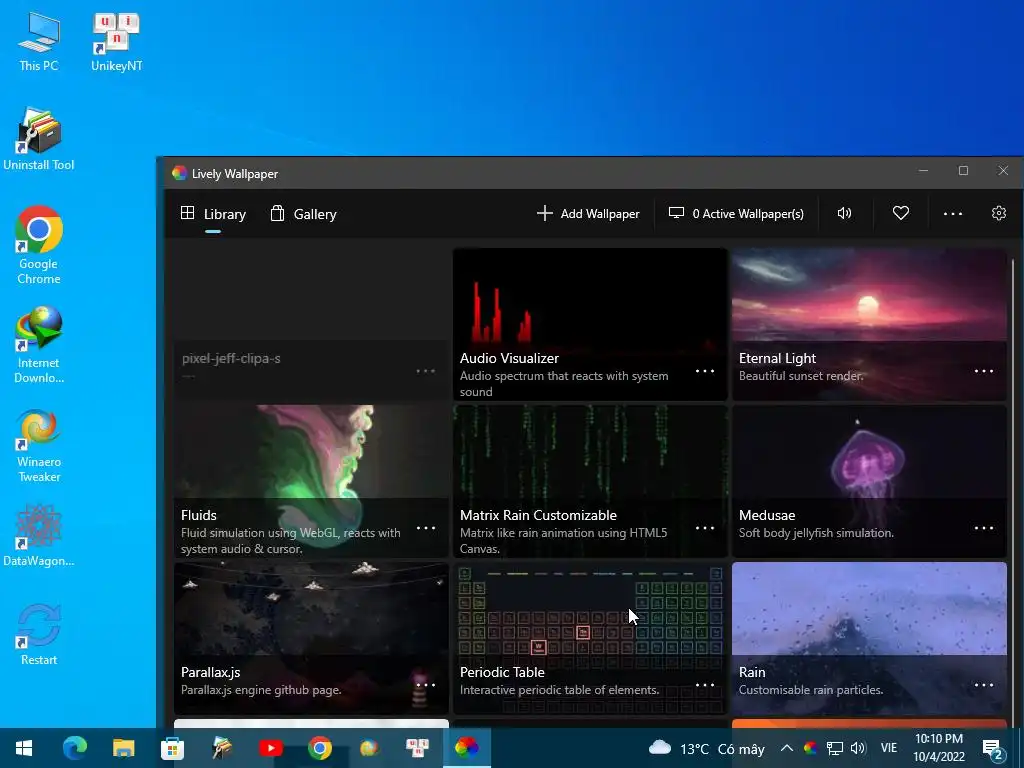1024x768 pixels.
Task: Click the audio volume speaker icon in Lively toolbar
Action: point(844,213)
